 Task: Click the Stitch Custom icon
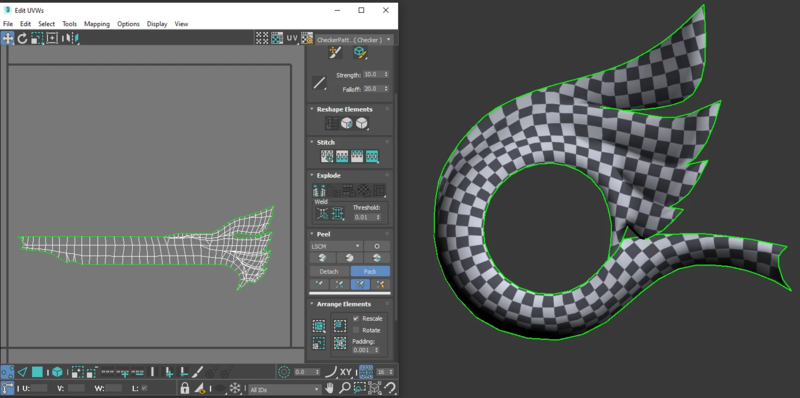coord(372,156)
